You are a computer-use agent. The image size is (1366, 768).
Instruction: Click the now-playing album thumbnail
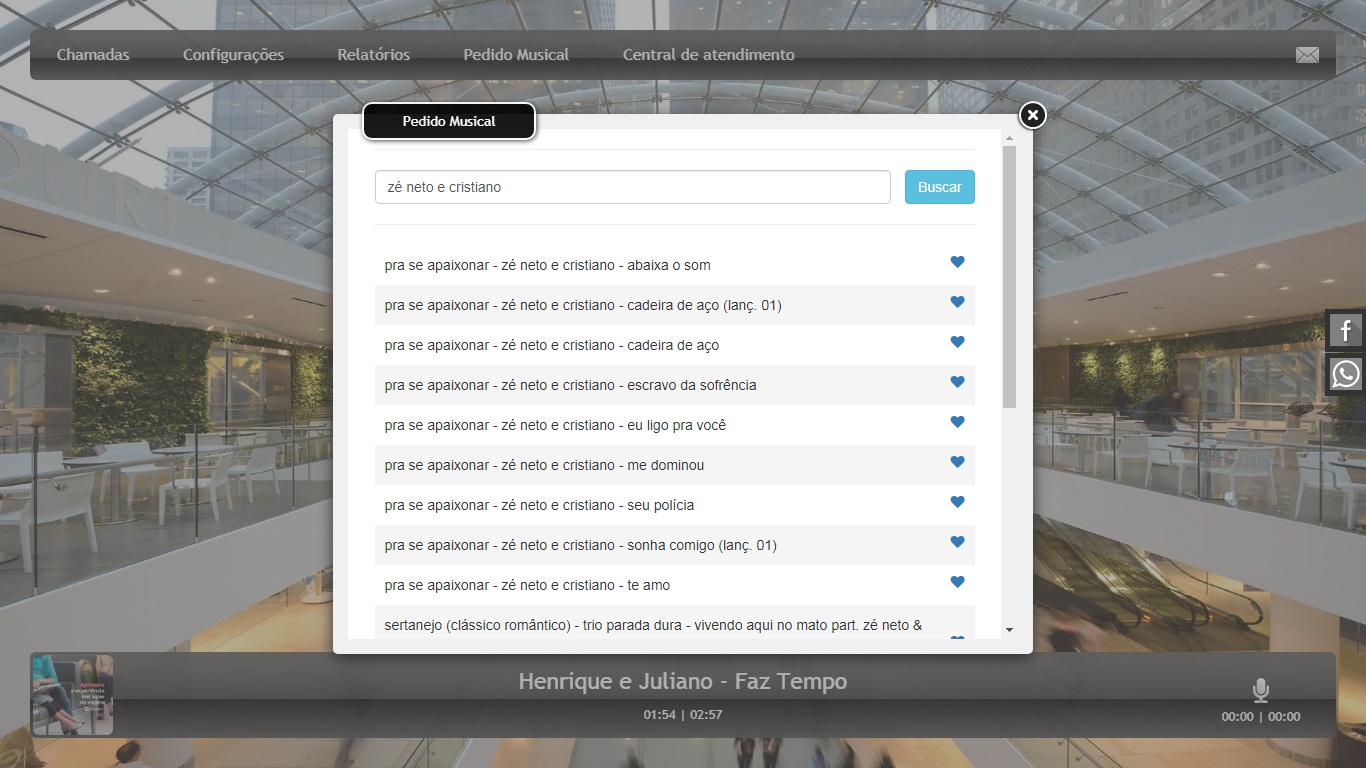point(73,695)
